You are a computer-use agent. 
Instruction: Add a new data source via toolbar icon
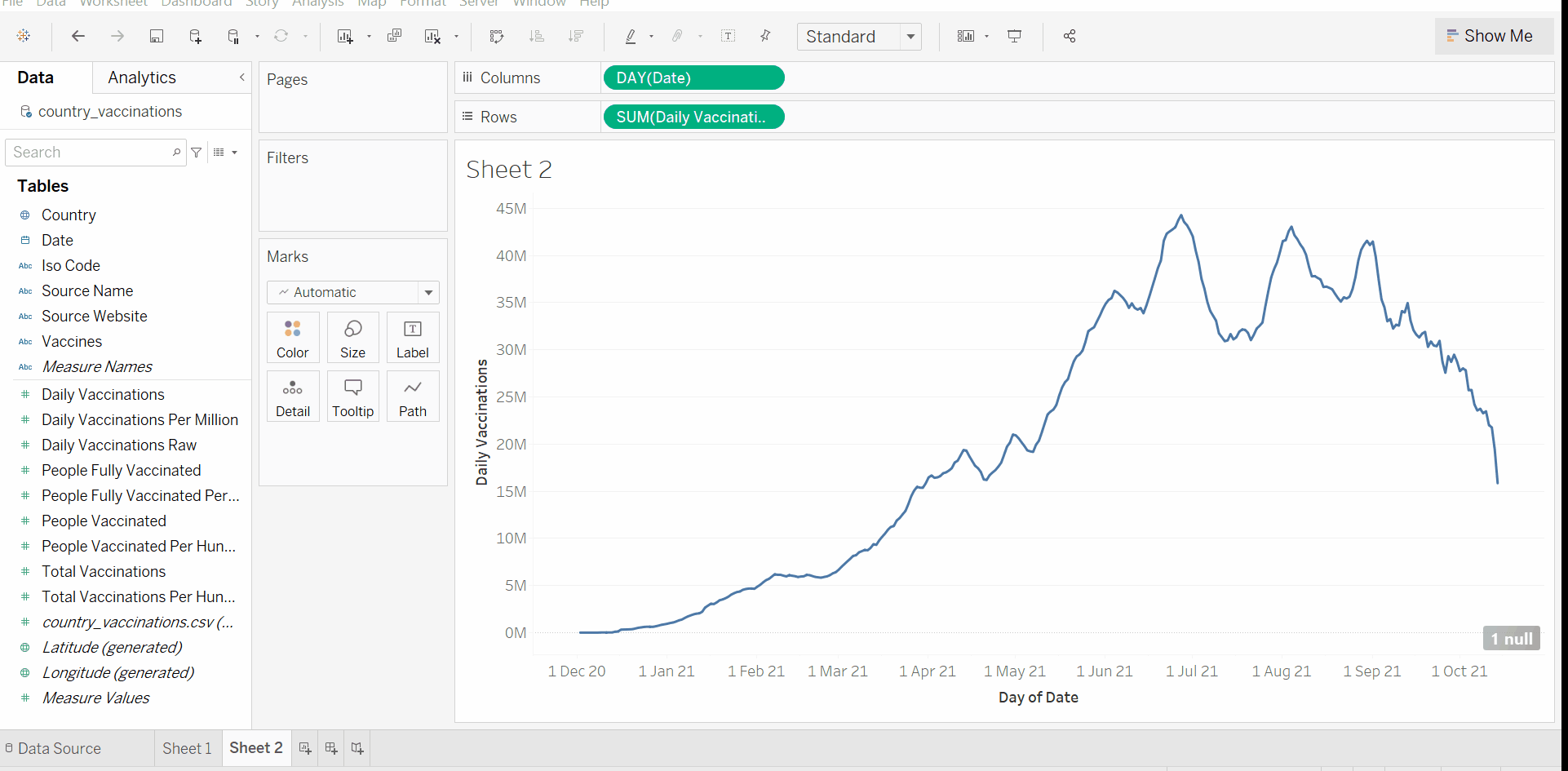pos(195,36)
